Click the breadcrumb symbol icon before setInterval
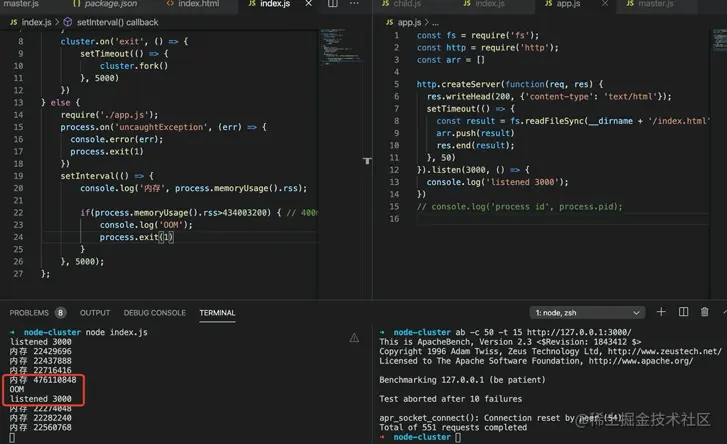727x444 pixels. tap(68, 22)
